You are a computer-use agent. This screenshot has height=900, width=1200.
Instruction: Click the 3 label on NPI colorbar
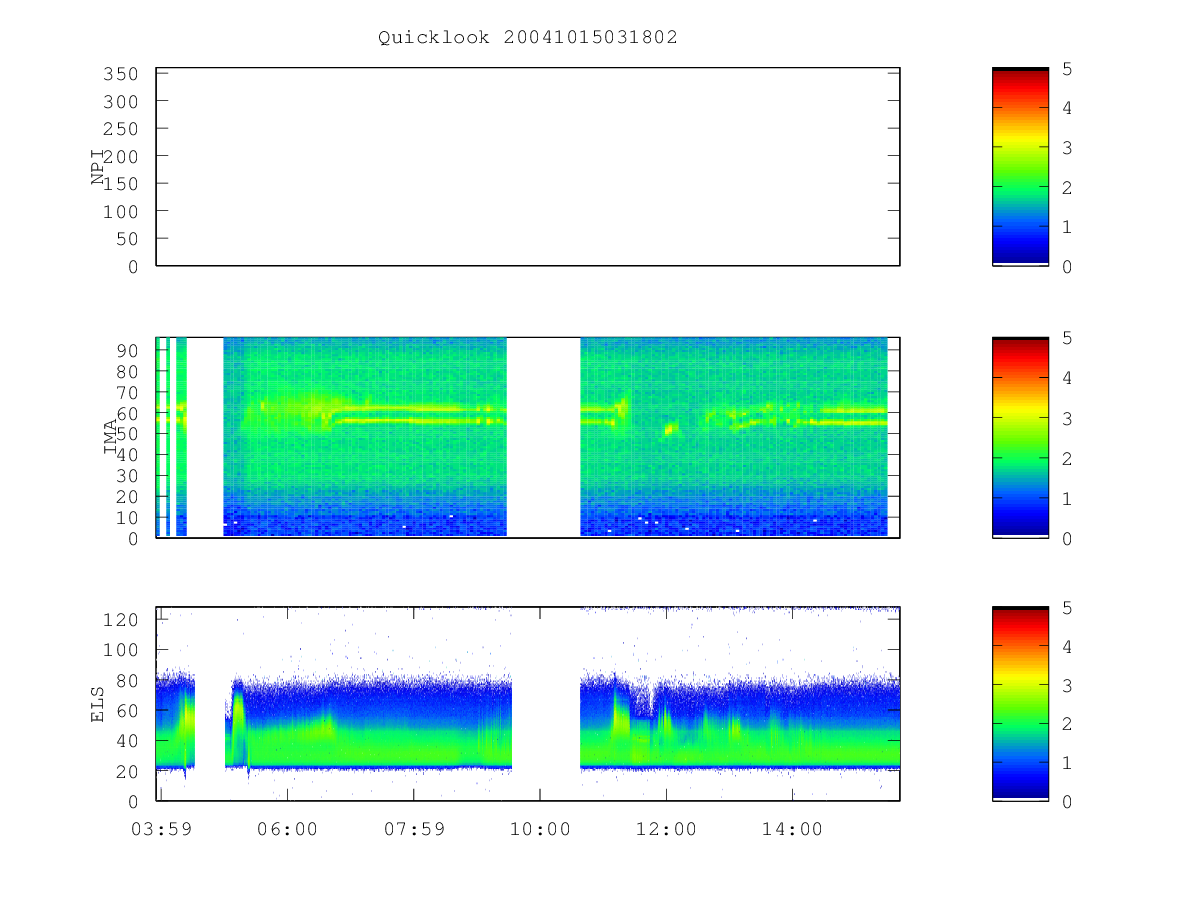(1067, 148)
